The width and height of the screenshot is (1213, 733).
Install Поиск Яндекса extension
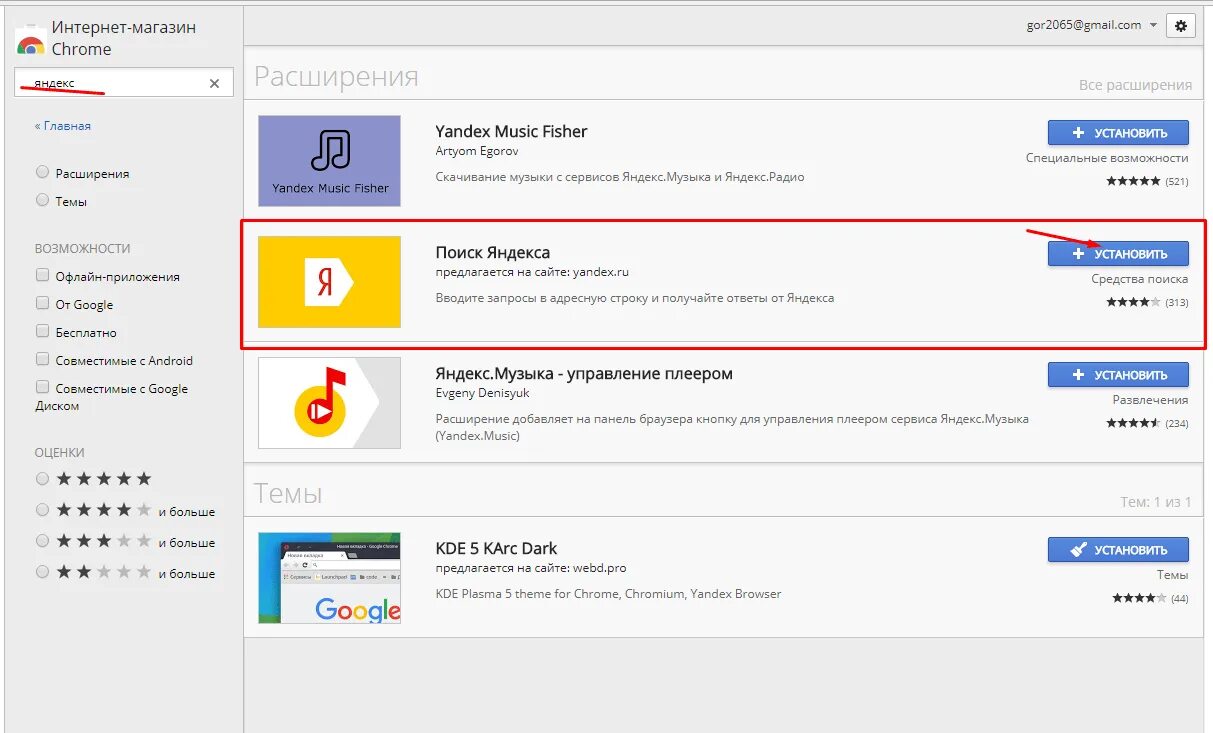1118,254
